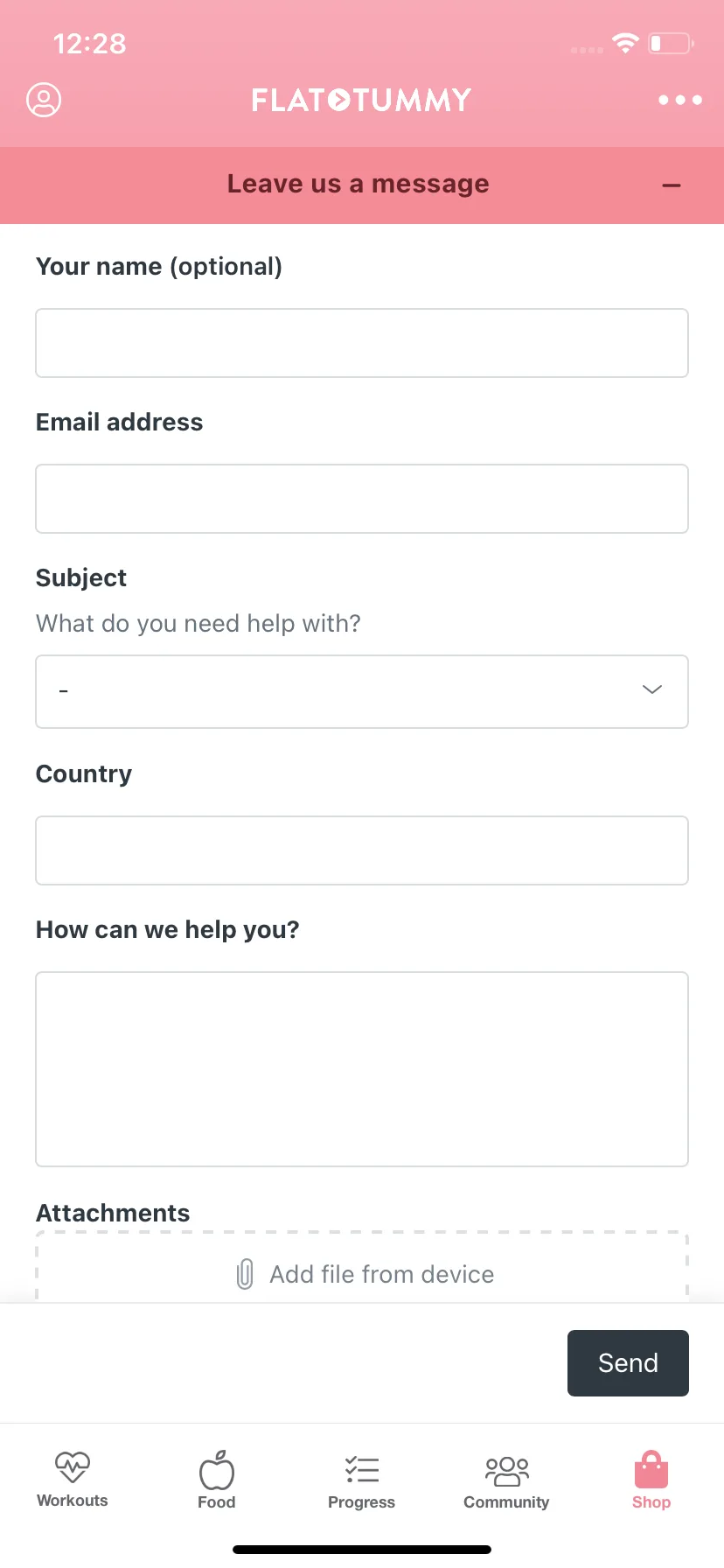
Task: Open the user profile icon
Action: pyautogui.click(x=44, y=100)
